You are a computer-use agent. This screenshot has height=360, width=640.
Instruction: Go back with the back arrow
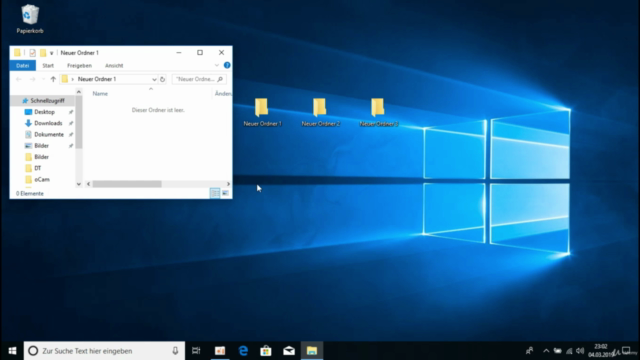click(x=18, y=79)
